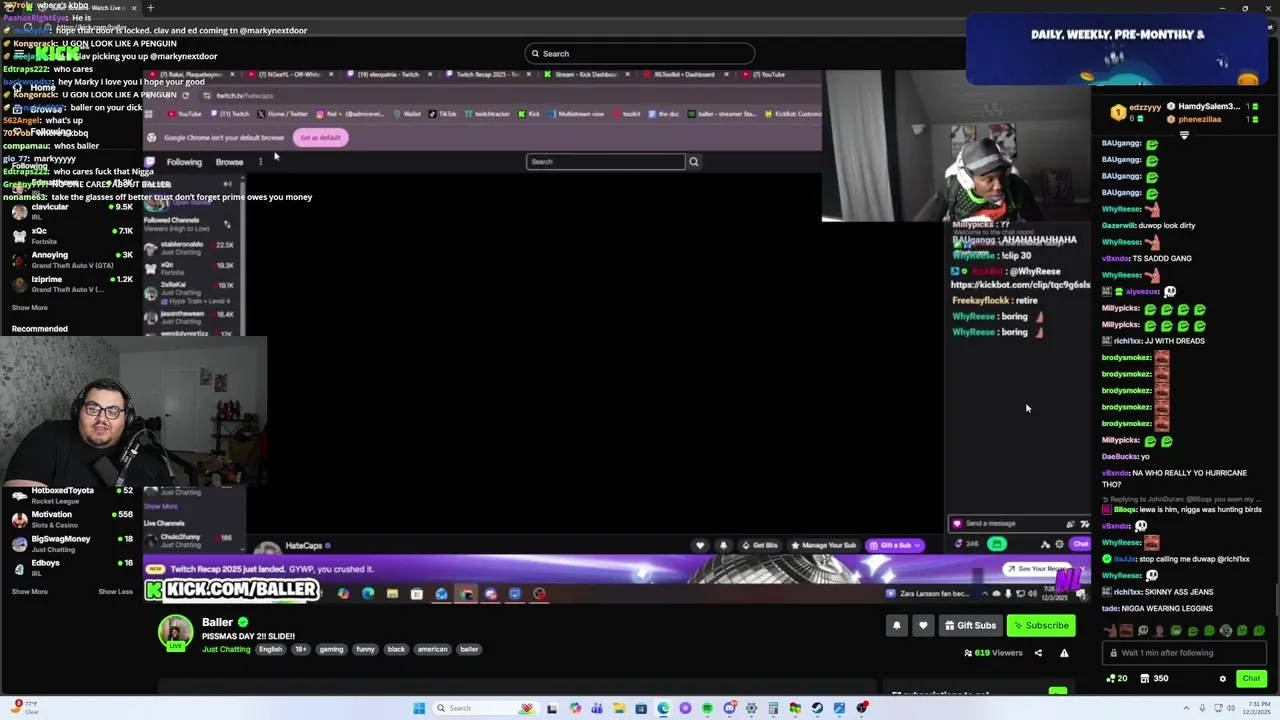Open clavicular channel in the sidebar
Viewport: 1280px width, 720px height.
70,211
